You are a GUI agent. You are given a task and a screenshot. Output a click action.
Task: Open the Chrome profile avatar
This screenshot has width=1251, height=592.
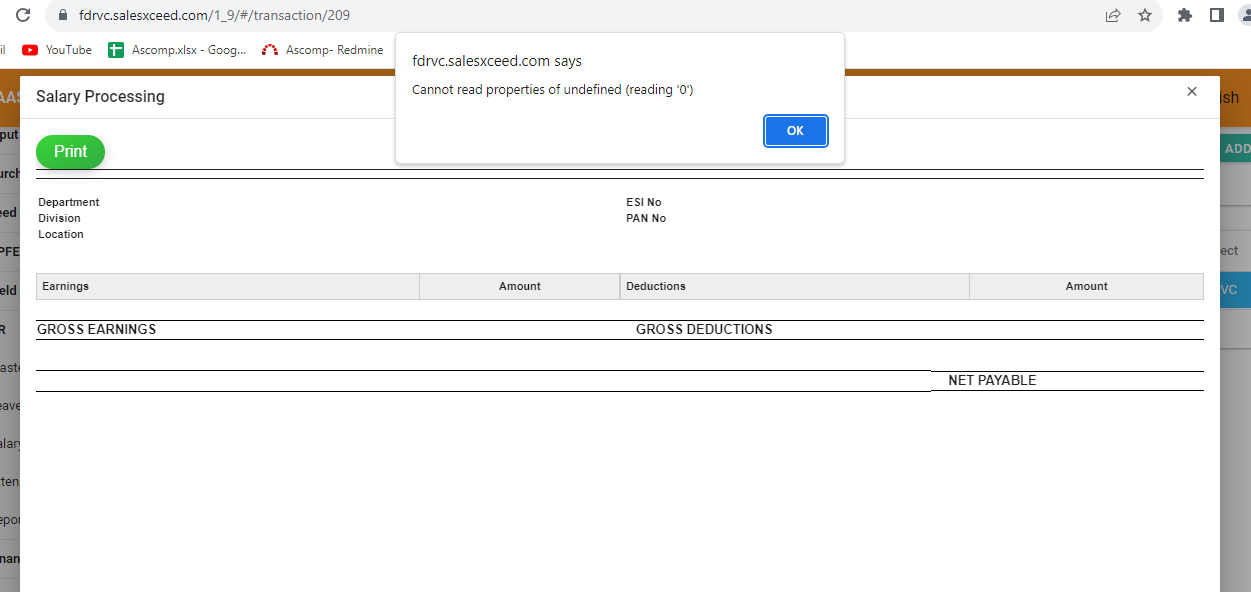coord(1244,16)
